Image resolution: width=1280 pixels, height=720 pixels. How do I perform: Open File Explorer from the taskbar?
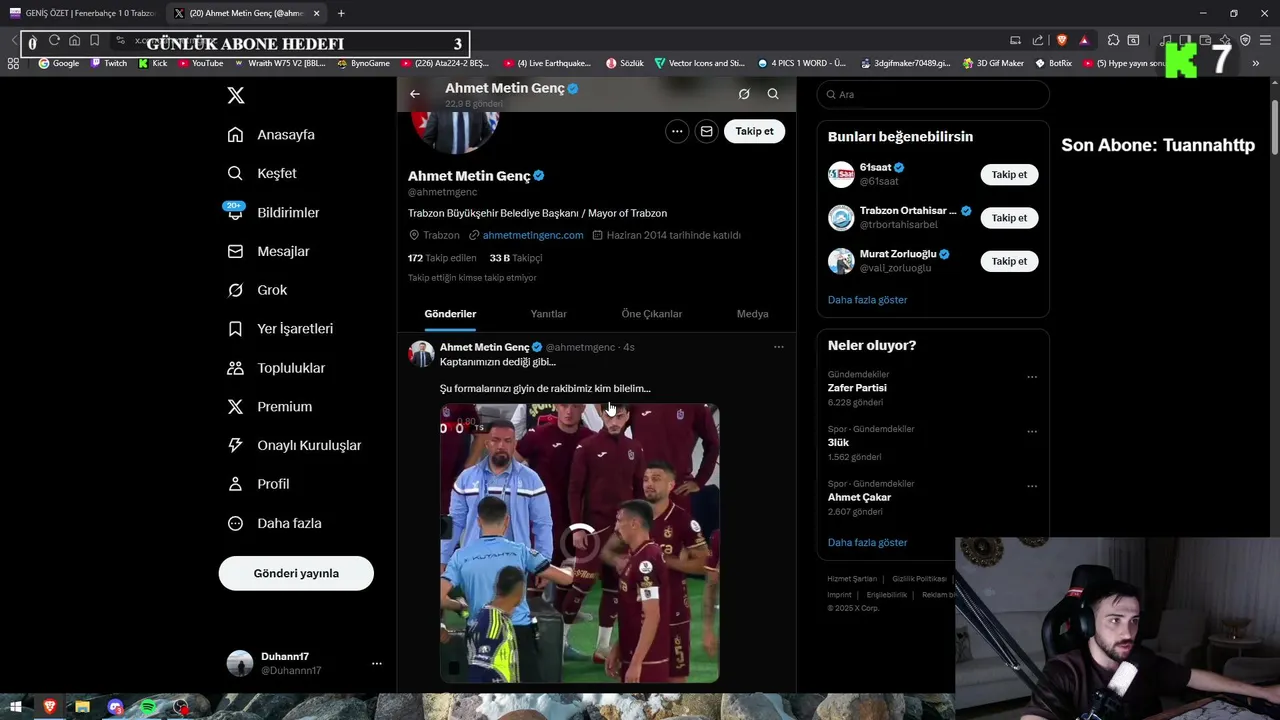point(82,707)
